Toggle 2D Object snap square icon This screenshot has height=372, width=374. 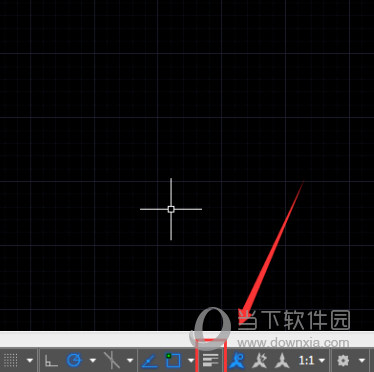173,360
